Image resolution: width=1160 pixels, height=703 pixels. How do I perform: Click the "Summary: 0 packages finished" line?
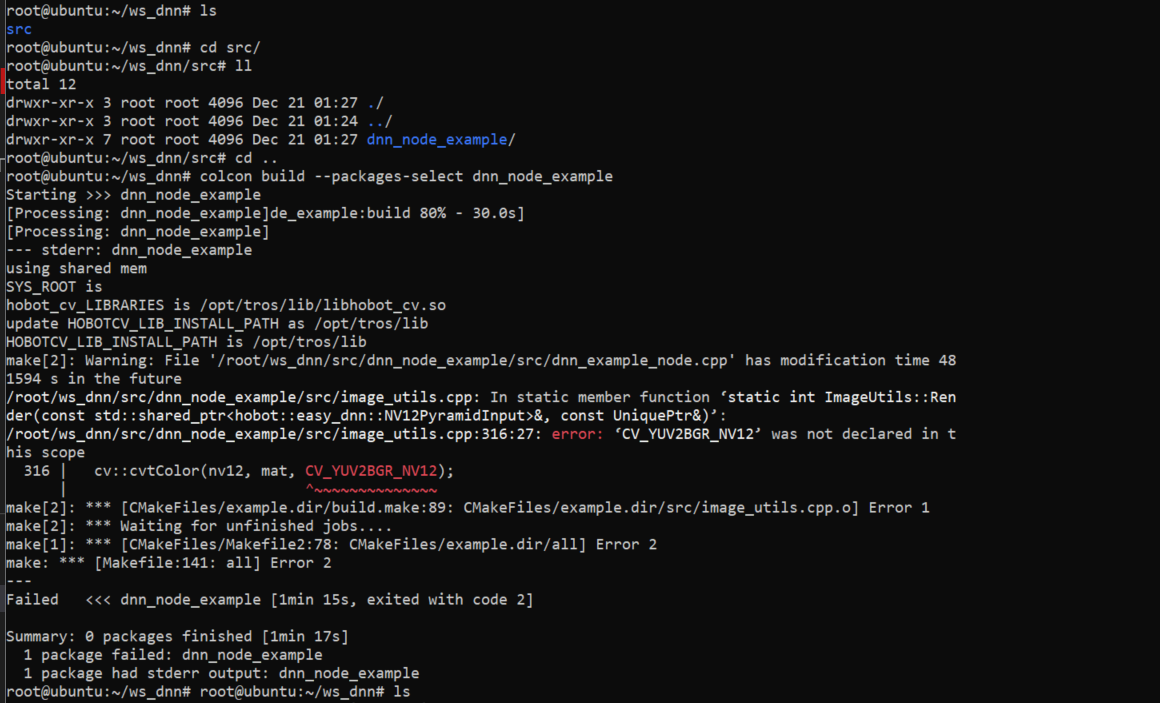[177, 636]
